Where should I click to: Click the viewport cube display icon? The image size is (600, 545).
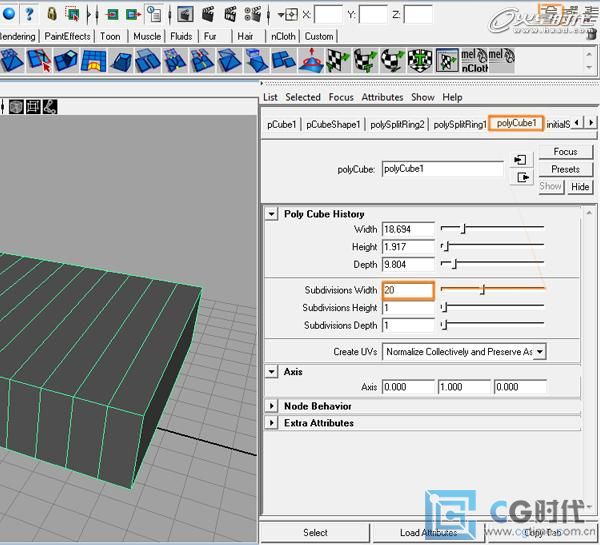click(x=16, y=107)
